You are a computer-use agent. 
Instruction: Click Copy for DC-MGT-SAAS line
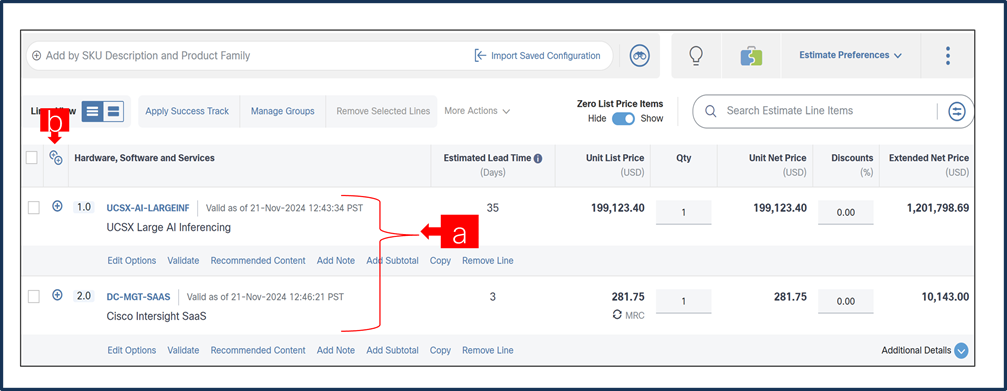pyautogui.click(x=441, y=351)
